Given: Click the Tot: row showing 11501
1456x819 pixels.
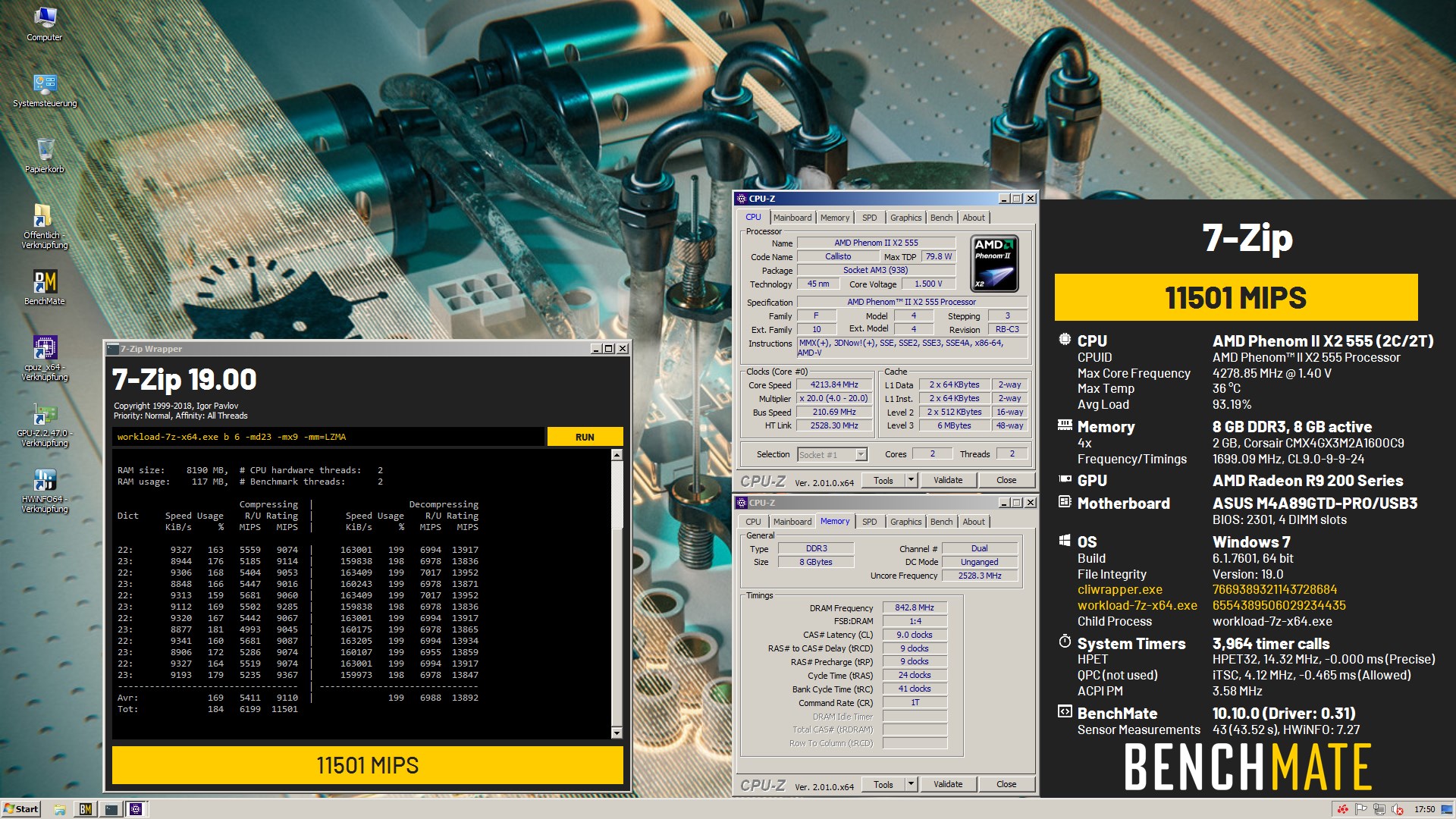Looking at the screenshot, I should tap(208, 709).
